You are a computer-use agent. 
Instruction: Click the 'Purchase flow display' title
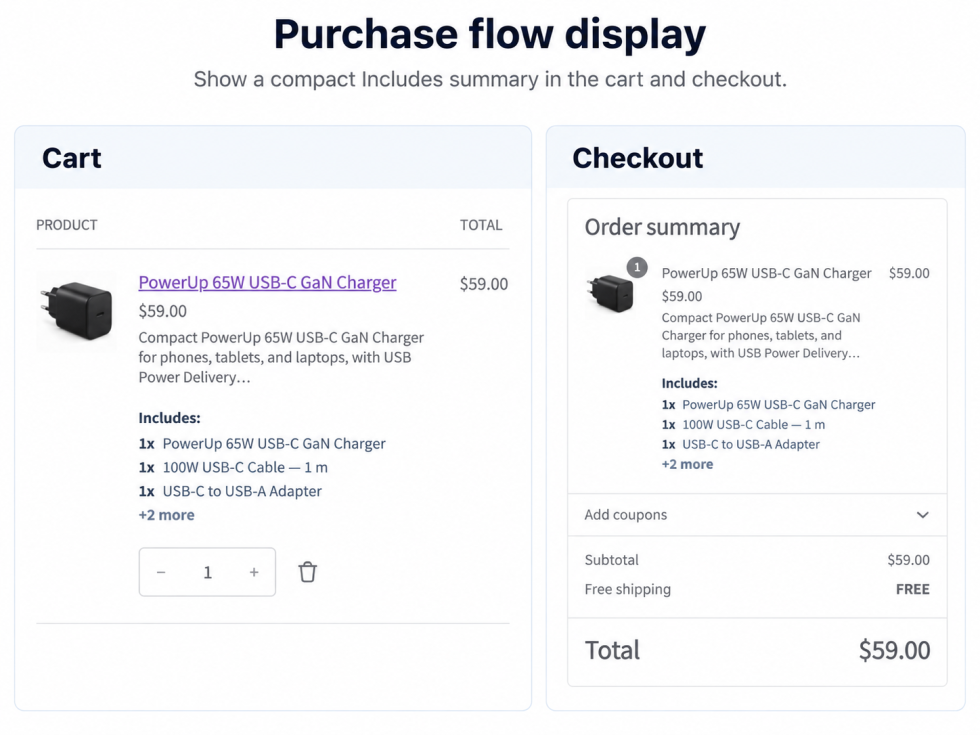(490, 34)
